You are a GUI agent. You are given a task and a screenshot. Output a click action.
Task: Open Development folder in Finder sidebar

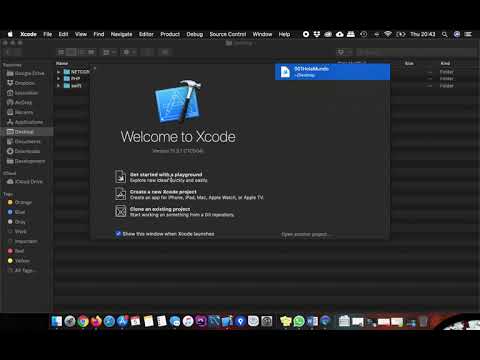26,161
